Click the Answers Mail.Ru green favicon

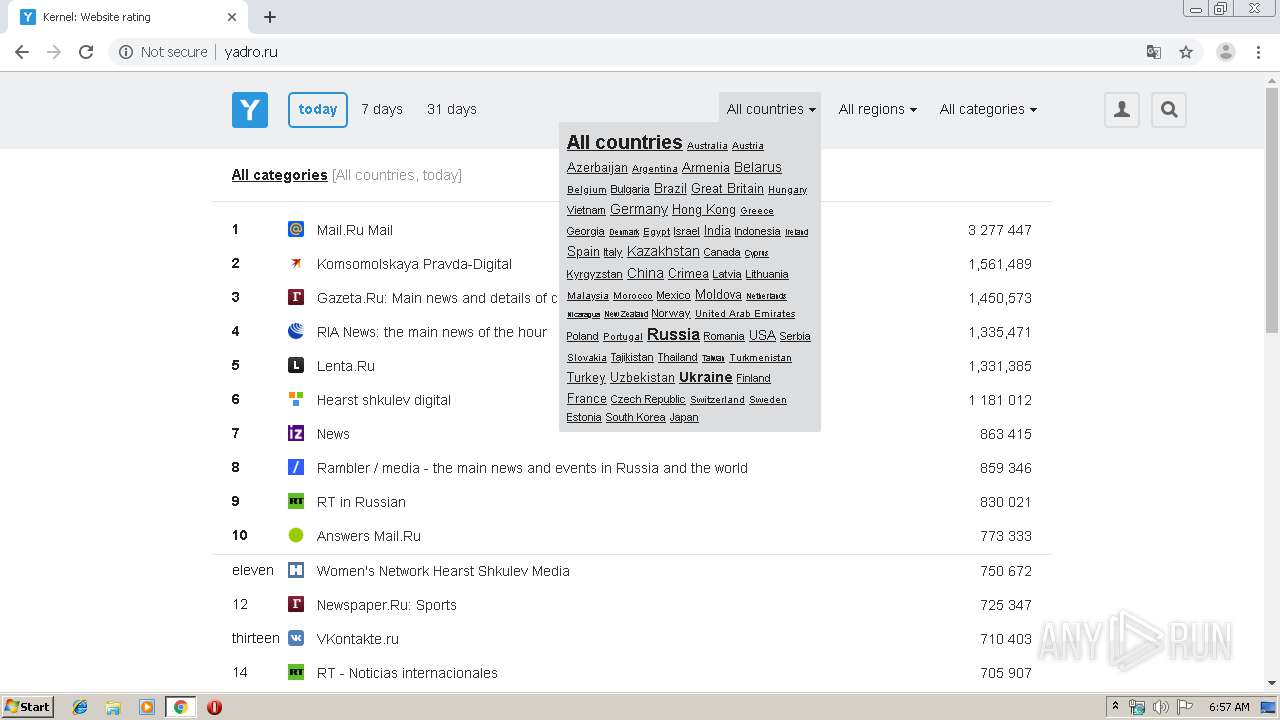[x=296, y=535]
